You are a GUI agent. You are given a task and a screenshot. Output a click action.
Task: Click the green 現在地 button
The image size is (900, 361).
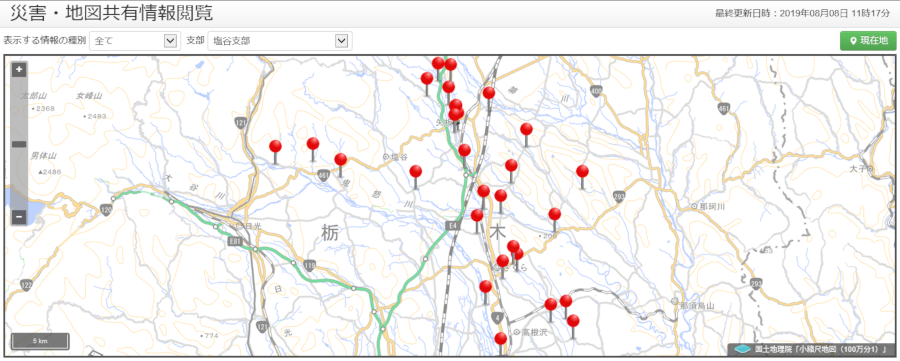pos(868,41)
